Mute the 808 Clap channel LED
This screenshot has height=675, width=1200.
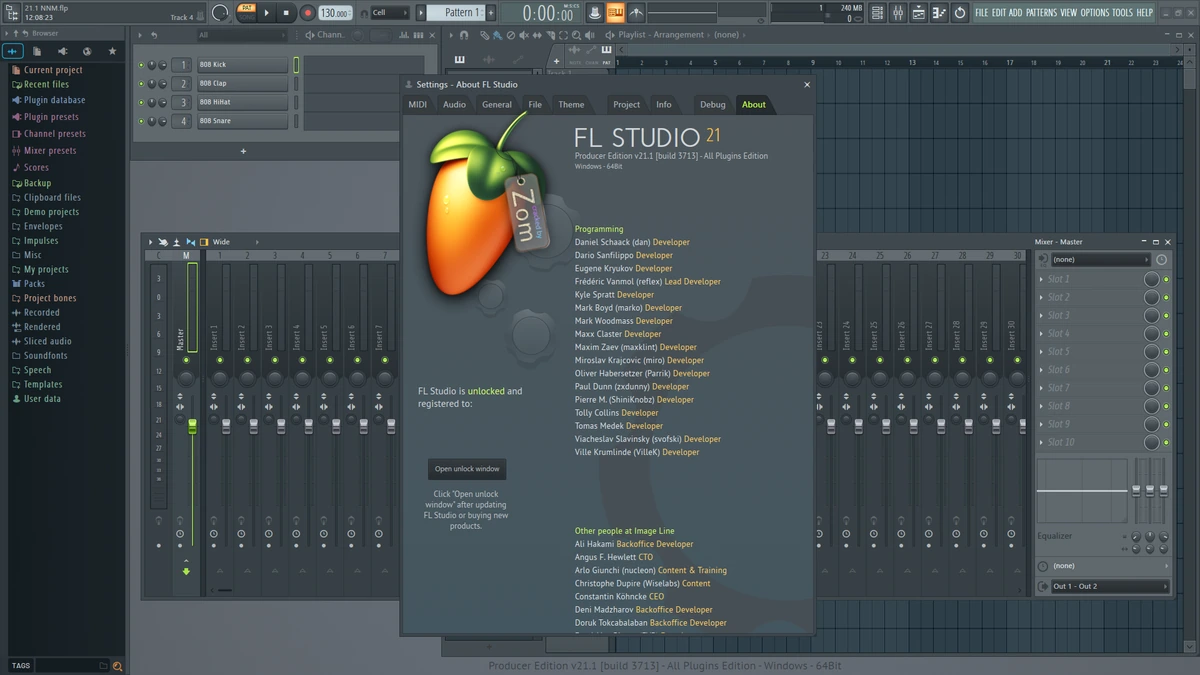coord(141,84)
